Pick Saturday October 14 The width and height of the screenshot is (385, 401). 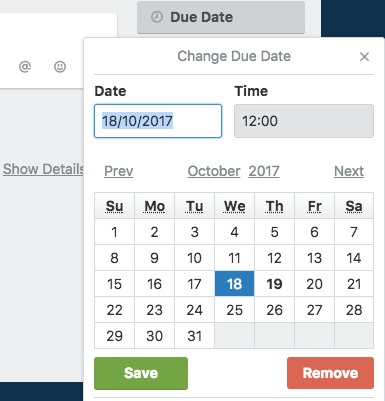(x=354, y=258)
